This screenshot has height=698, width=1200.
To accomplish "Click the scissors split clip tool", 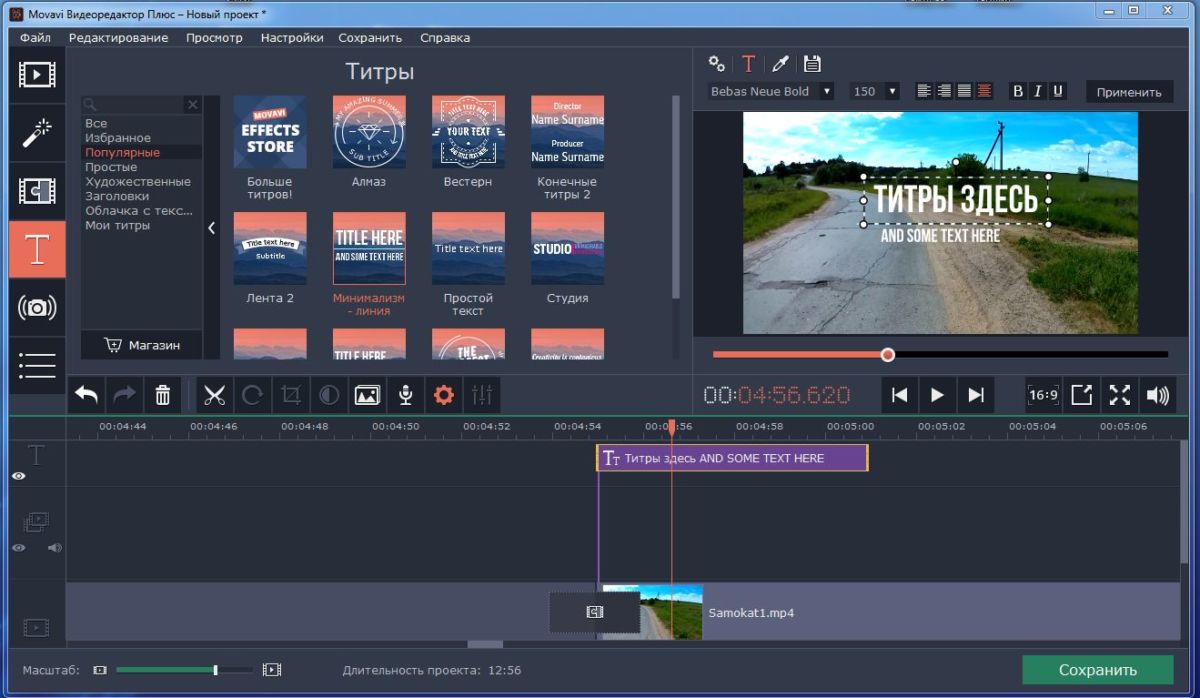I will click(x=214, y=395).
